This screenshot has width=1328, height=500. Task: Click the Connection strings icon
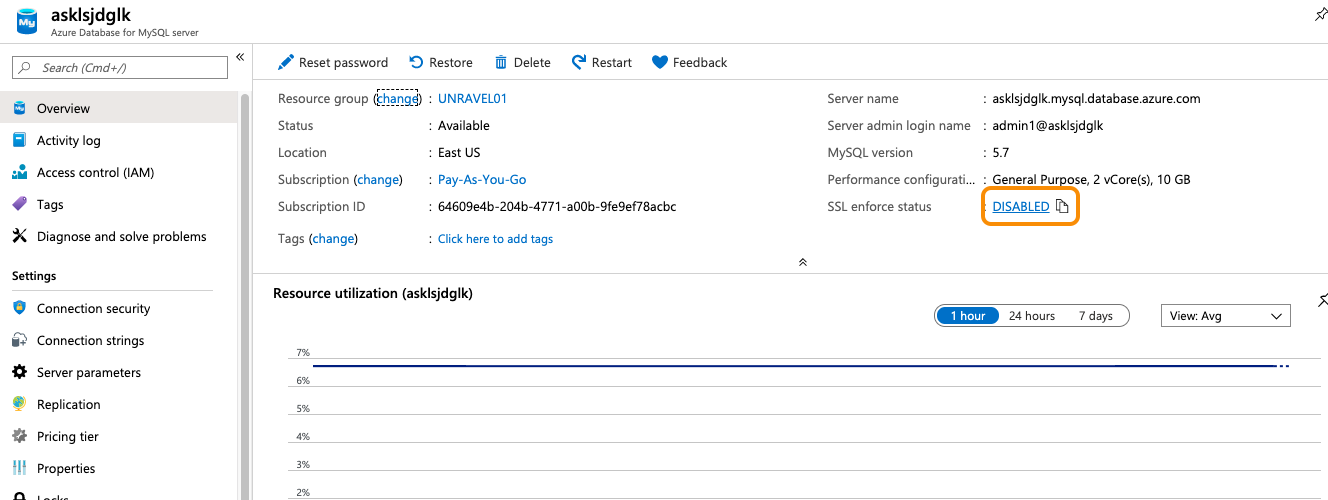[x=19, y=340]
